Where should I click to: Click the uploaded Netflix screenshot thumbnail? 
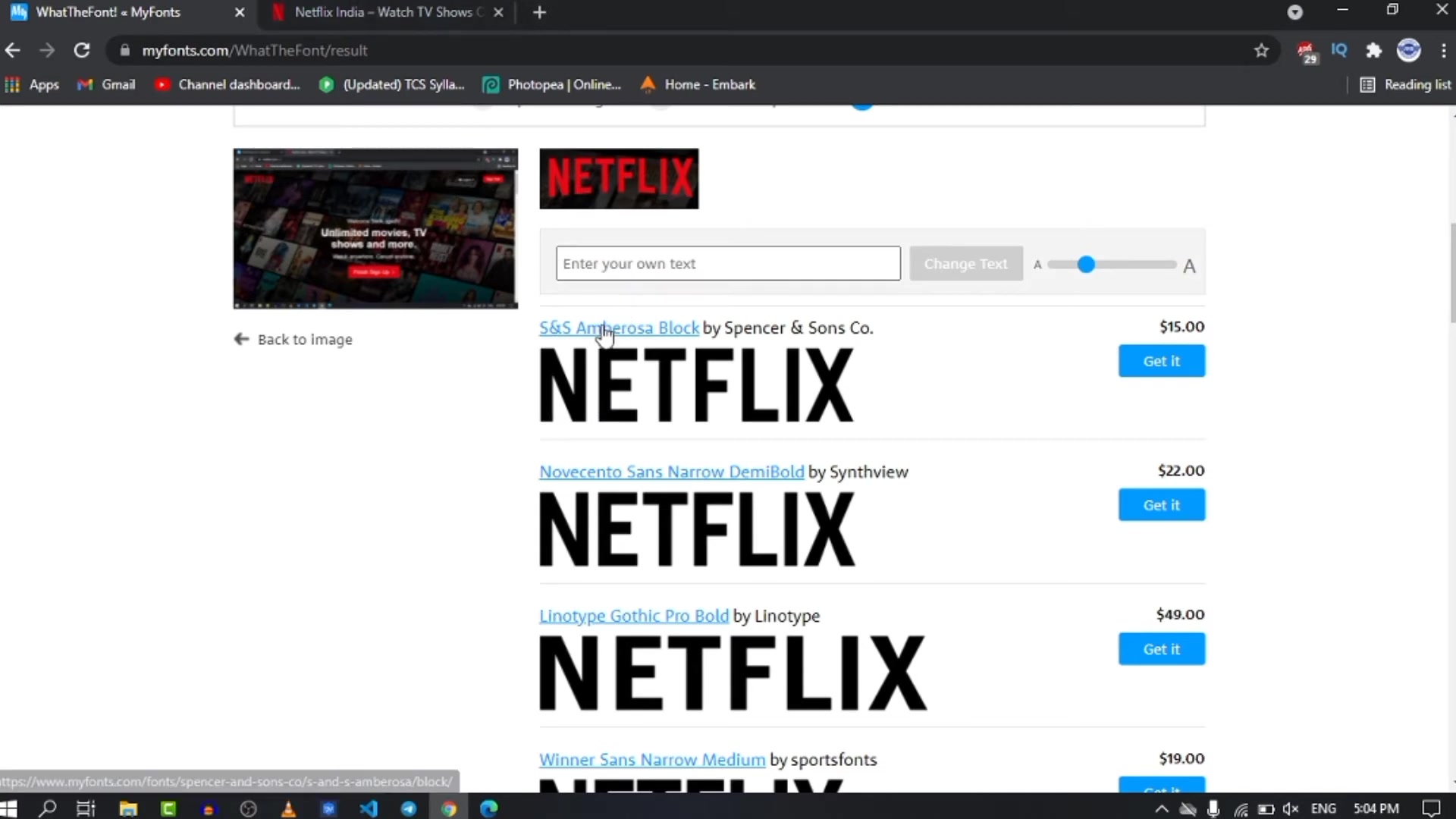click(x=375, y=228)
